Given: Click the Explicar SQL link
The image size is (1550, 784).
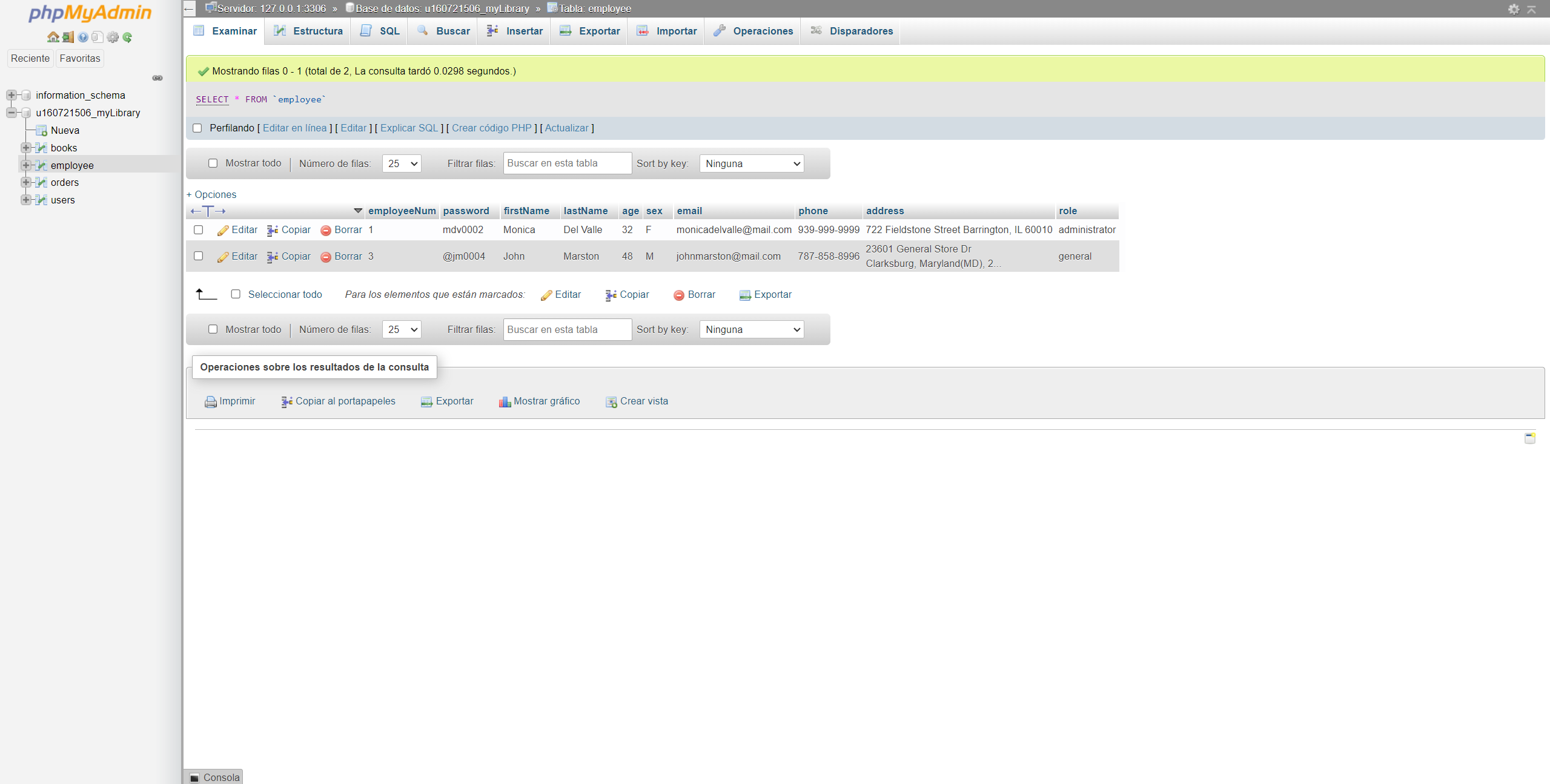Looking at the screenshot, I should [x=409, y=128].
